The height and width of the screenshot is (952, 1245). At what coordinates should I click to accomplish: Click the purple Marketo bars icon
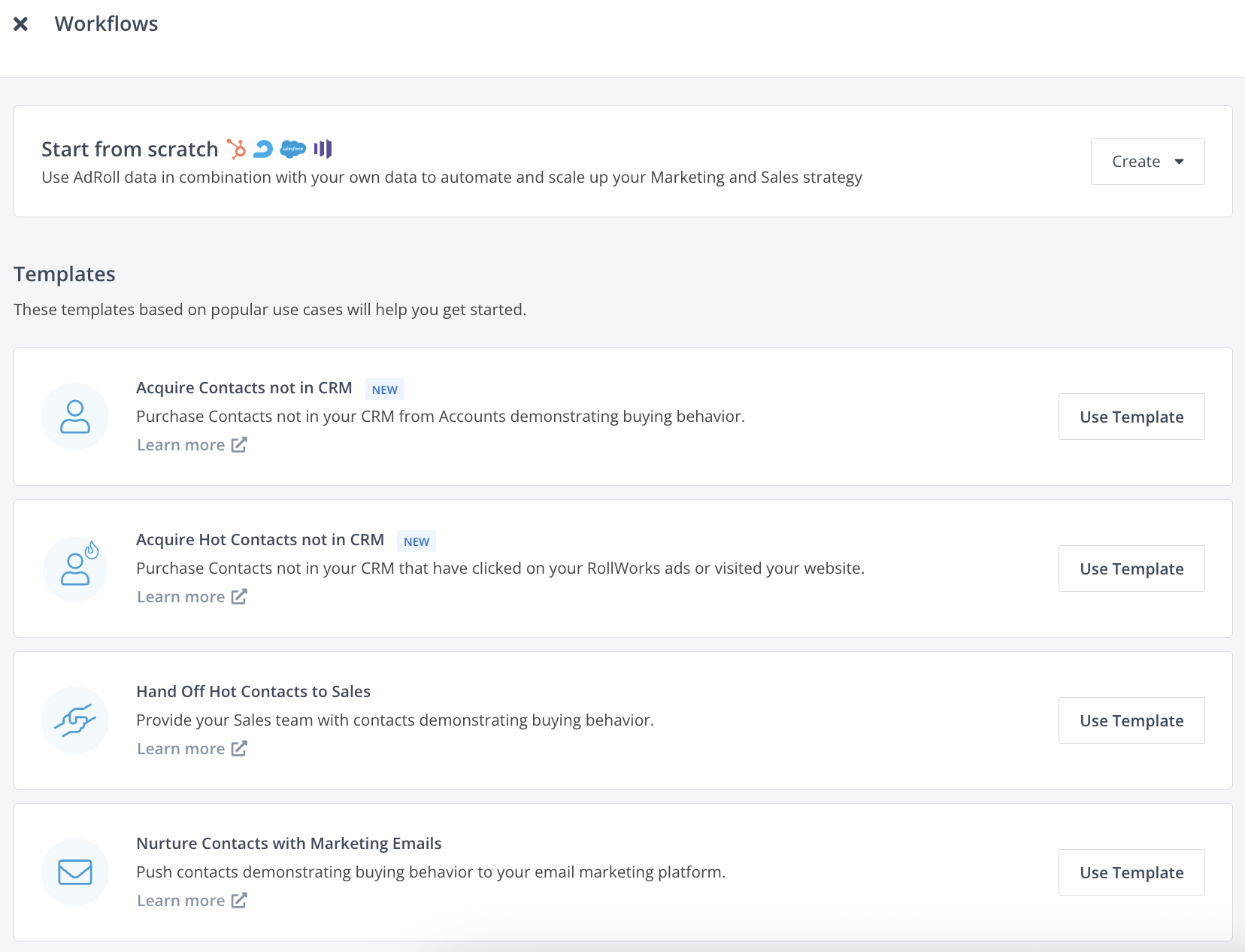[323, 149]
